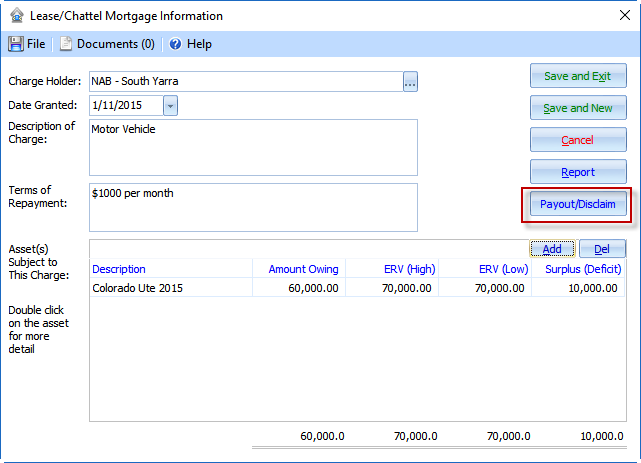Click the save disk icon beside File
This screenshot has height=463, width=641.
click(16, 44)
